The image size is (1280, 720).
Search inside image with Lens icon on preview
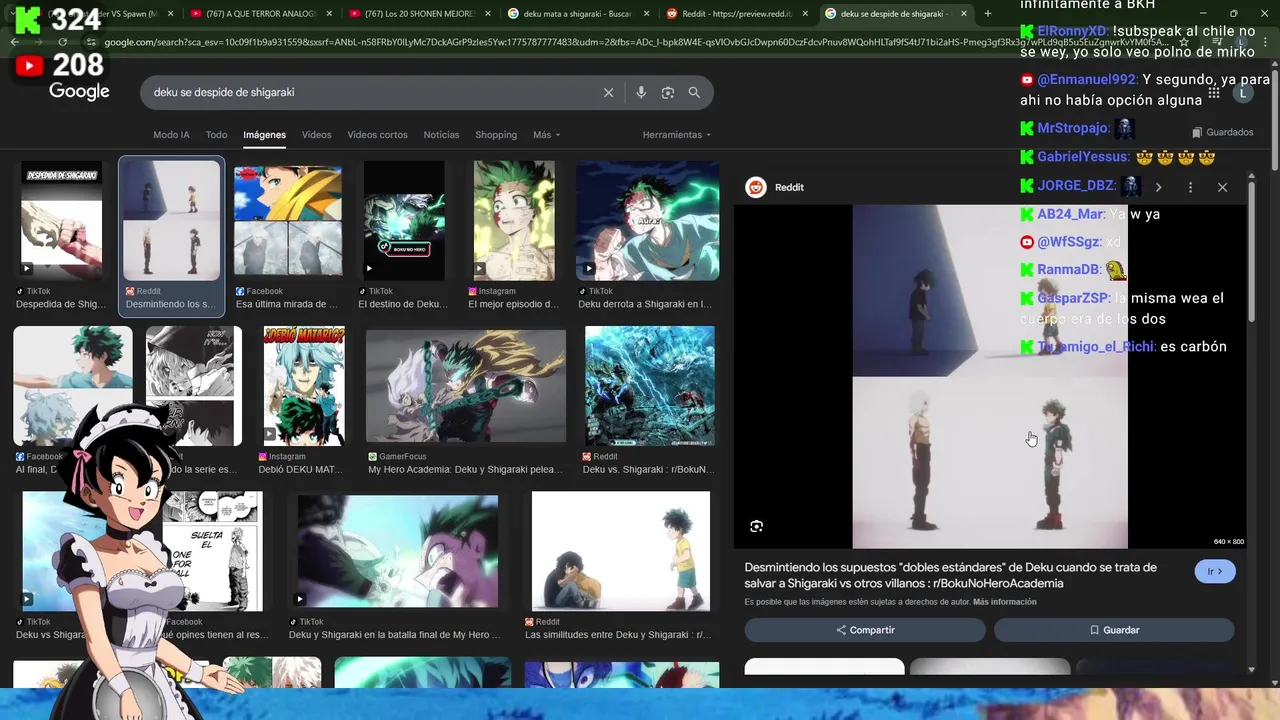[756, 526]
